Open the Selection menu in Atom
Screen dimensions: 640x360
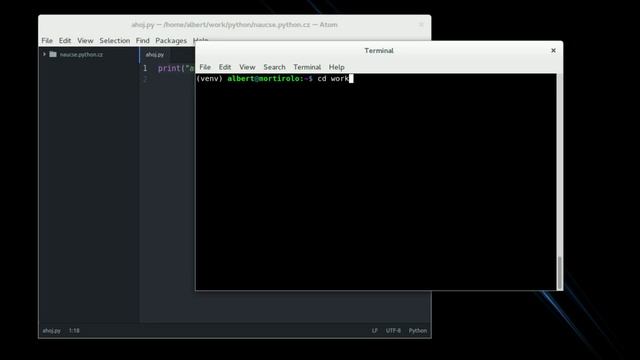pos(115,40)
